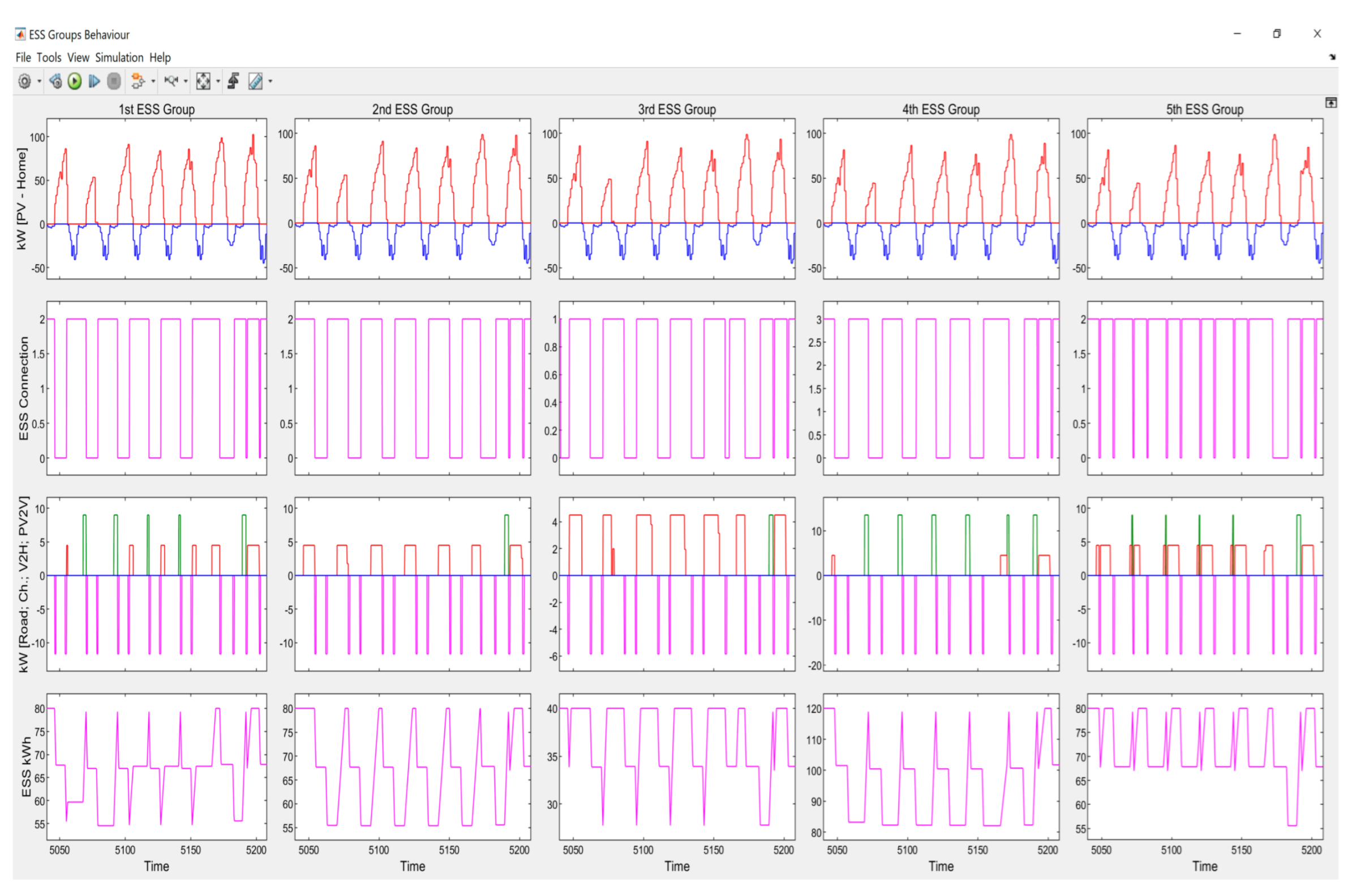Expand dropdown arrow next to zoom tool
Screen dimensions: 1352x896
186,81
